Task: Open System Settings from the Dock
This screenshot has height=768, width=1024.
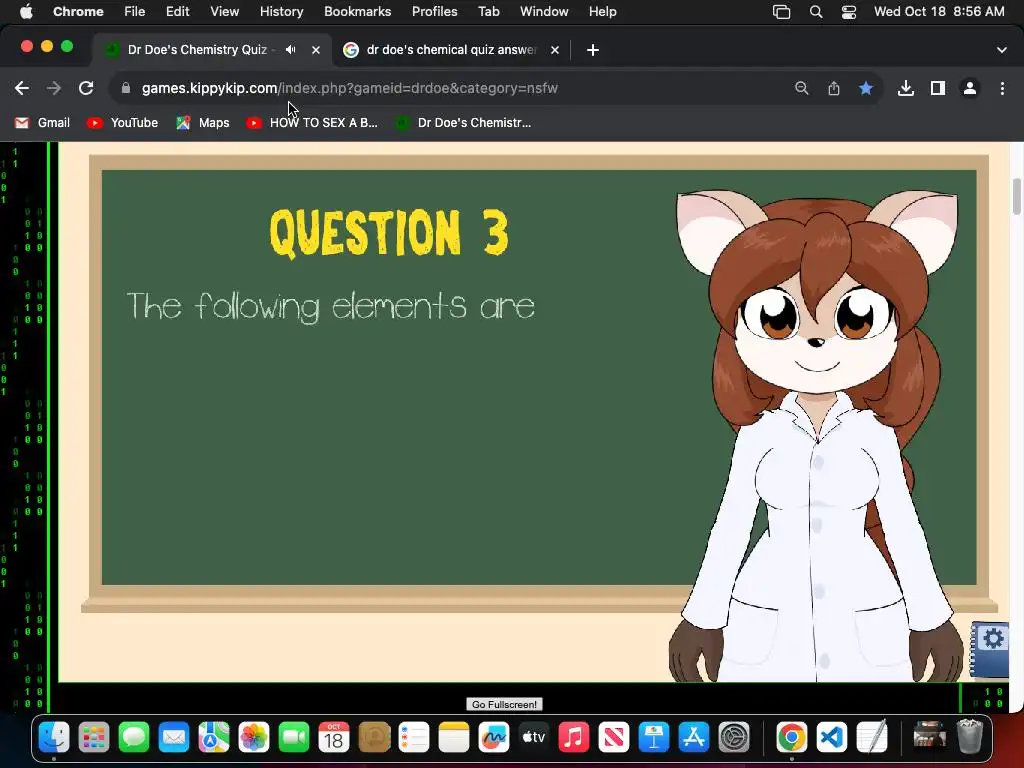Action: (733, 738)
